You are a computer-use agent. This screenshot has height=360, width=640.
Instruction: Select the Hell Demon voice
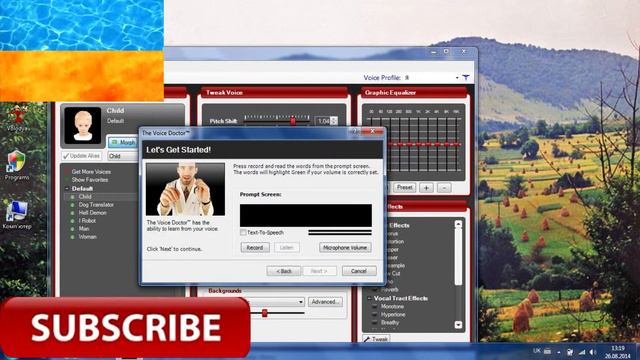tap(92, 213)
